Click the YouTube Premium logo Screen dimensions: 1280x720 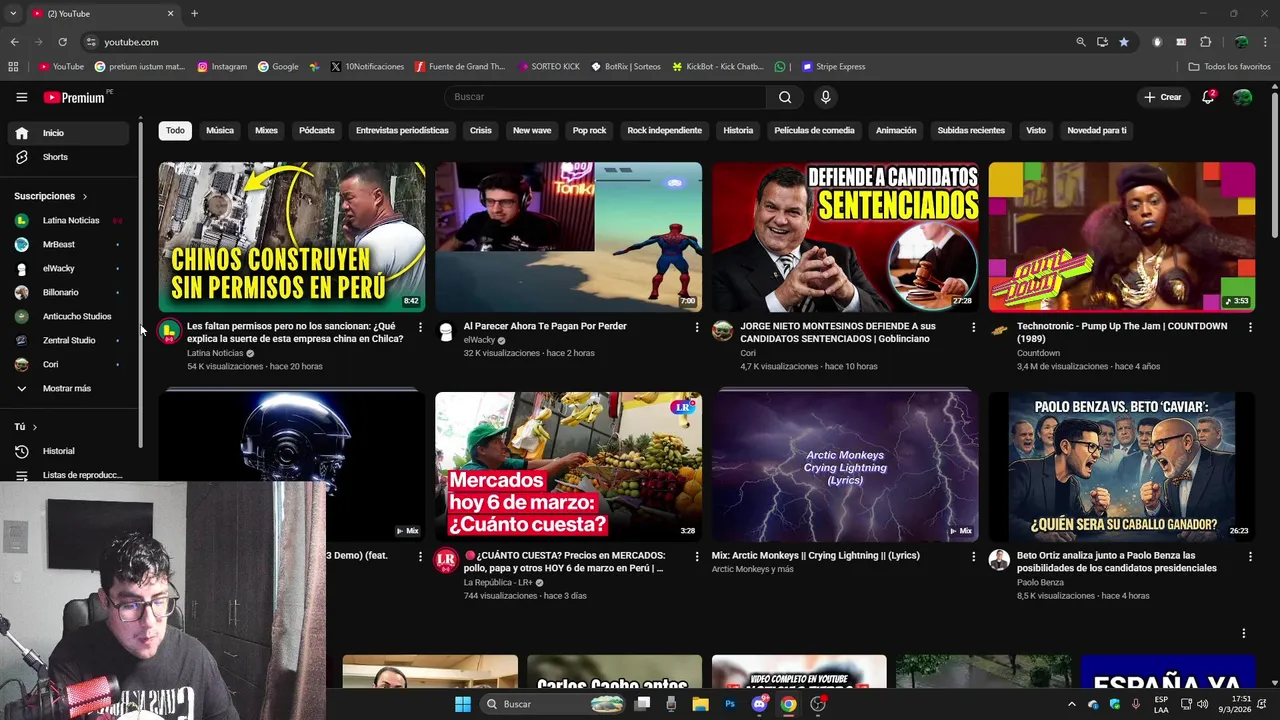[x=77, y=97]
